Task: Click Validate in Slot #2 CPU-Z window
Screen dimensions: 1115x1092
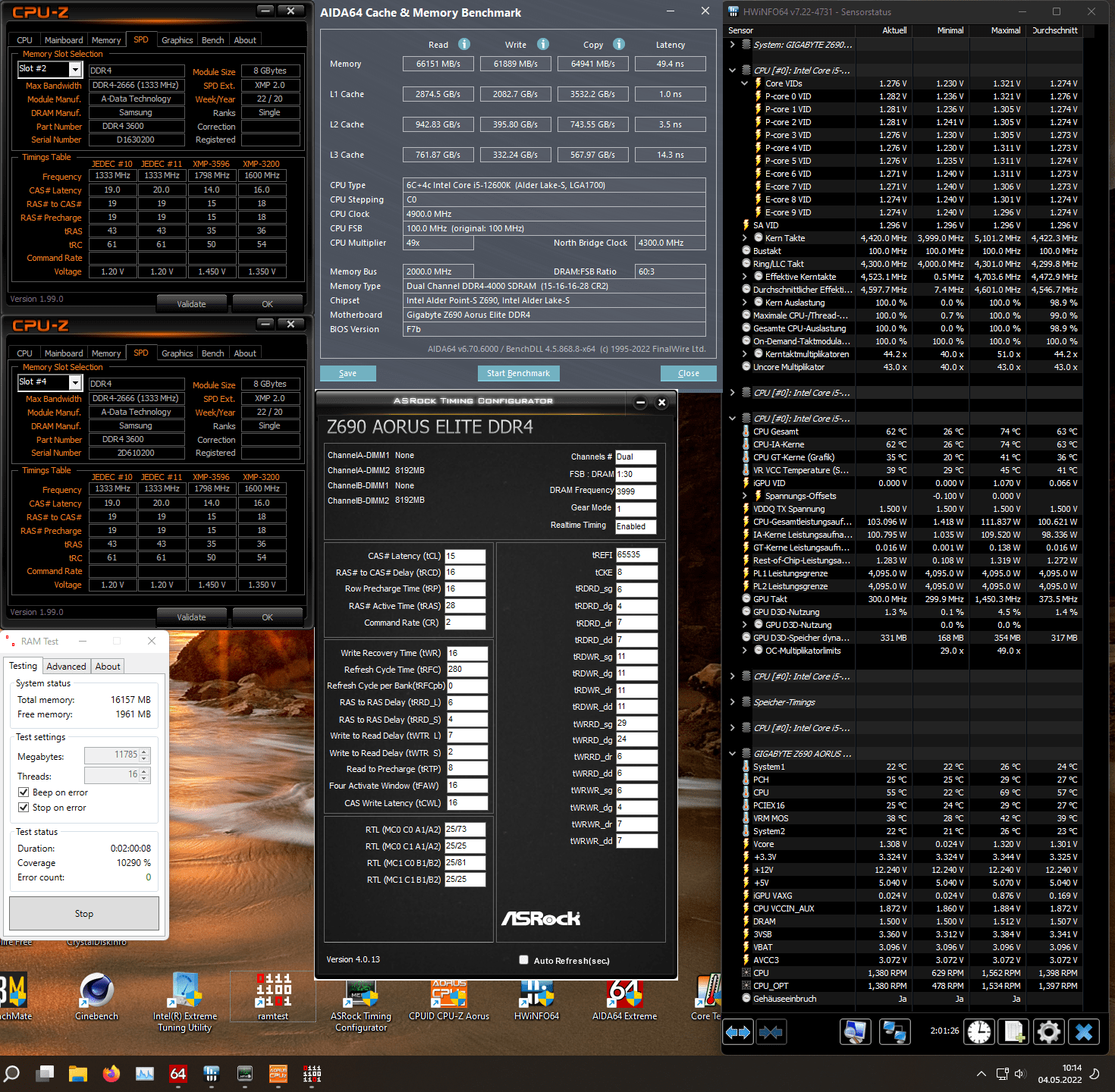Action: pos(191,304)
